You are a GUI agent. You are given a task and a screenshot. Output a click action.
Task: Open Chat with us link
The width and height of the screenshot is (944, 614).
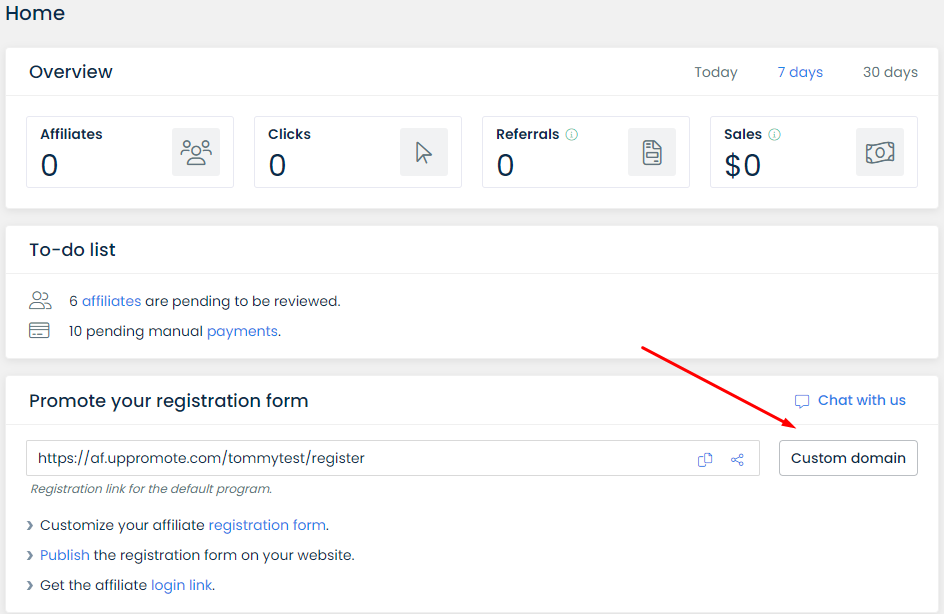coord(861,400)
